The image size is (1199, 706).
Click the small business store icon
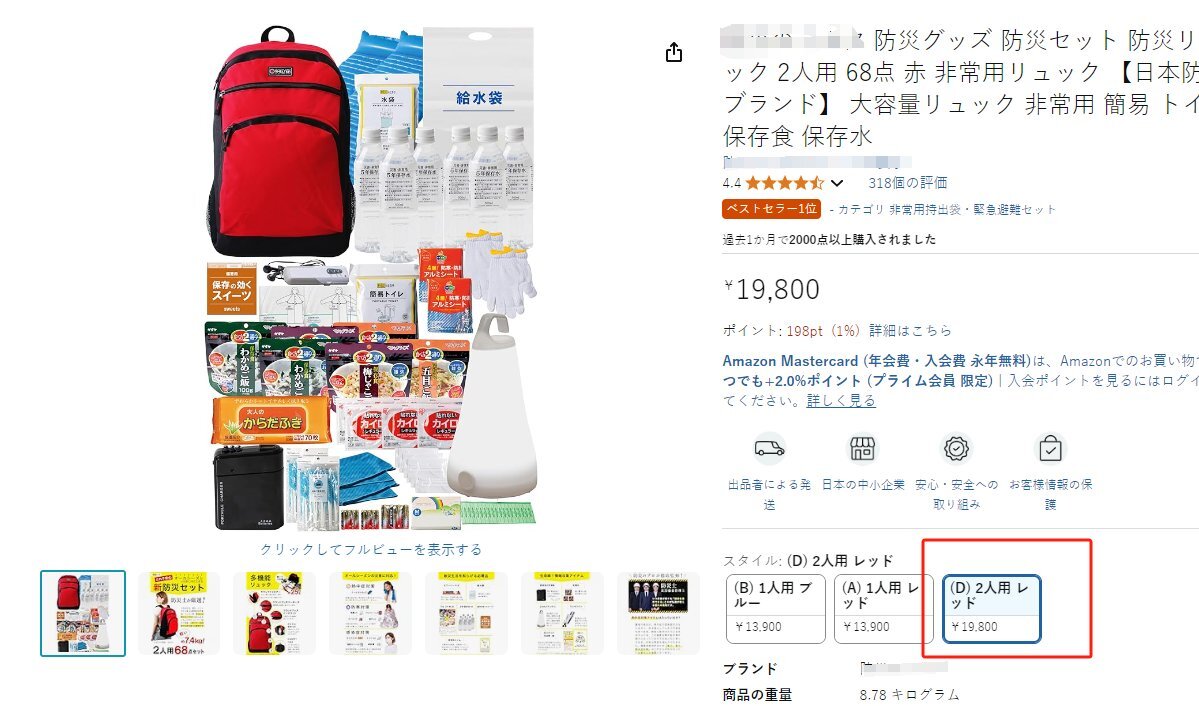pos(863,449)
